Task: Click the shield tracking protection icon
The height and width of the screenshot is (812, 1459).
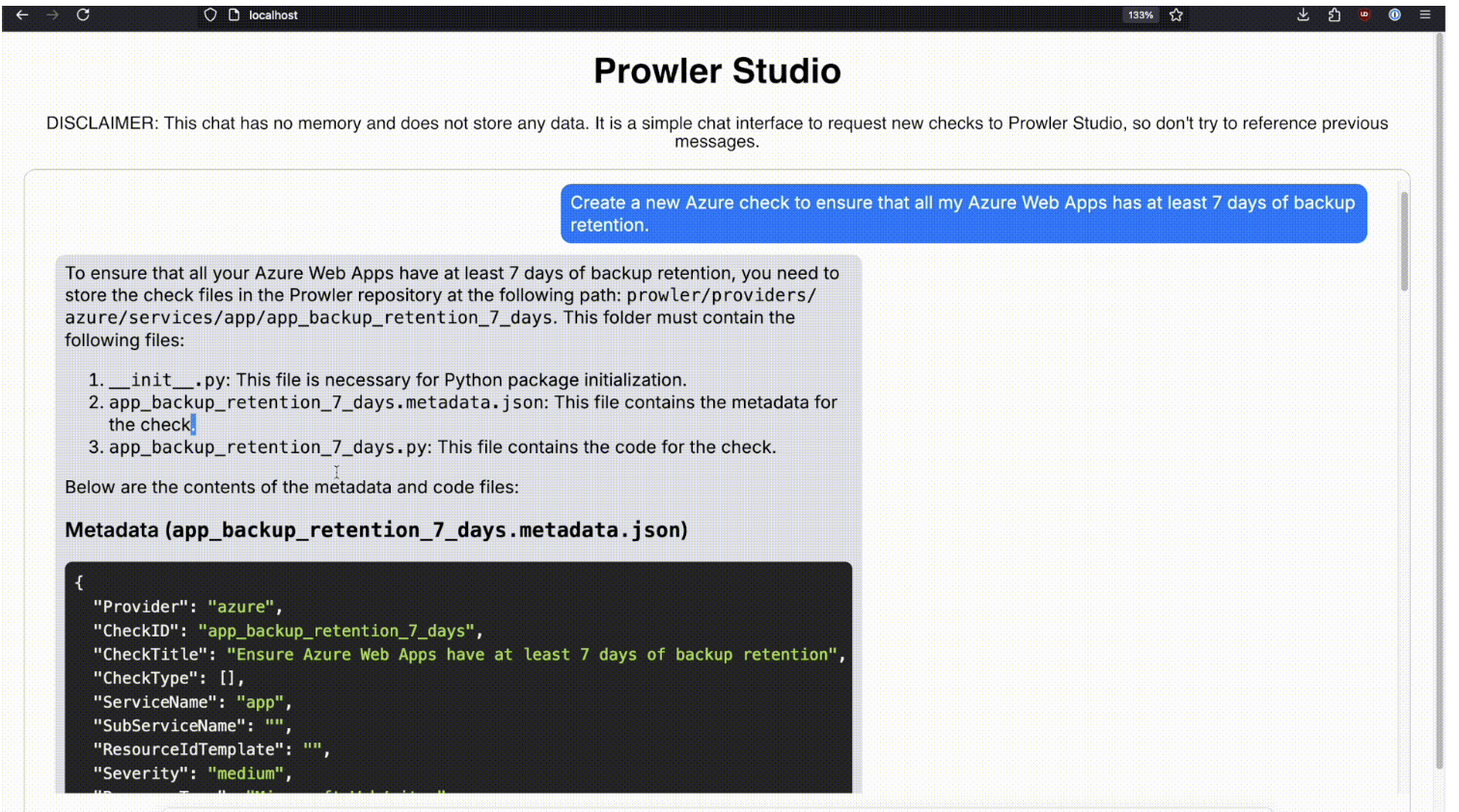Action: [210, 14]
